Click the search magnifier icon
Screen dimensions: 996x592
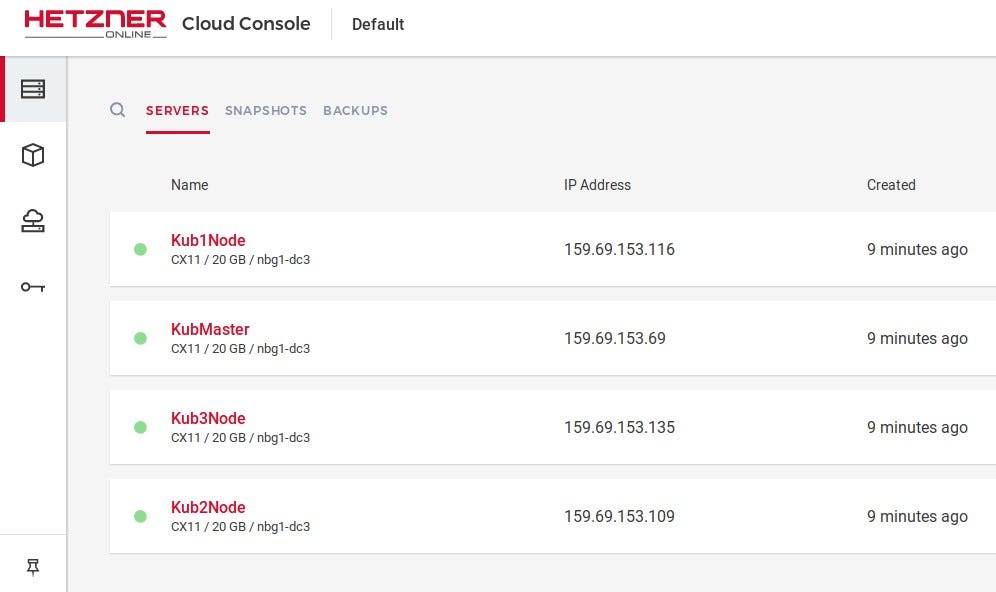(x=118, y=110)
